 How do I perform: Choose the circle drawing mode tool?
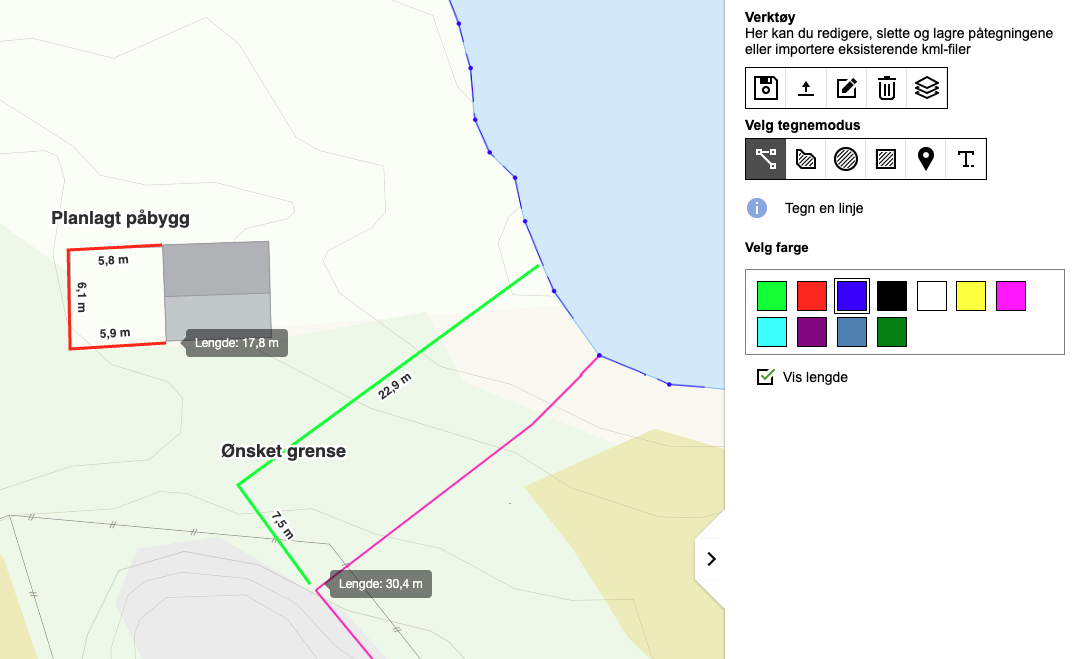coord(846,159)
